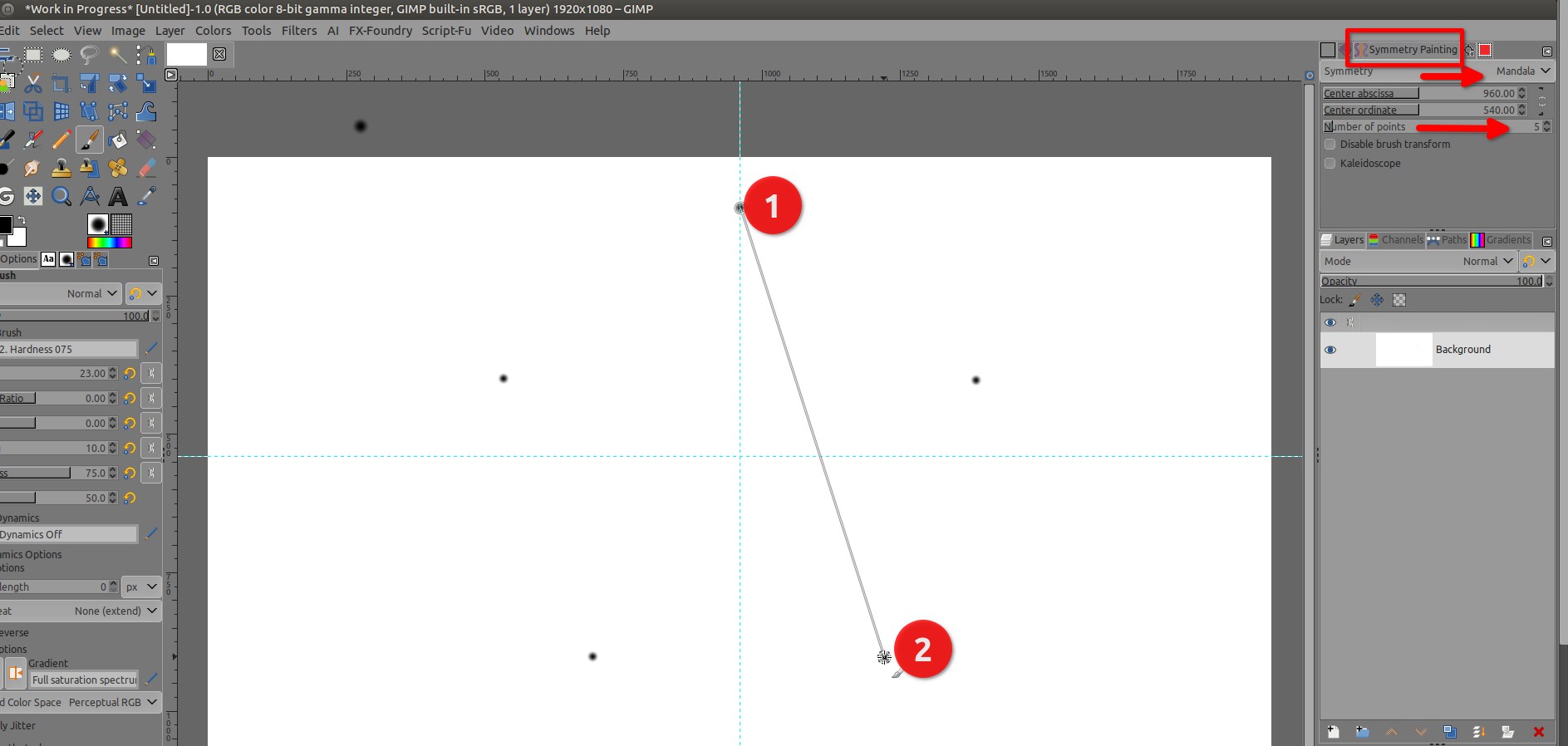Click the black foreground color swatch
Screen dimensions: 1568x746
point(5,224)
